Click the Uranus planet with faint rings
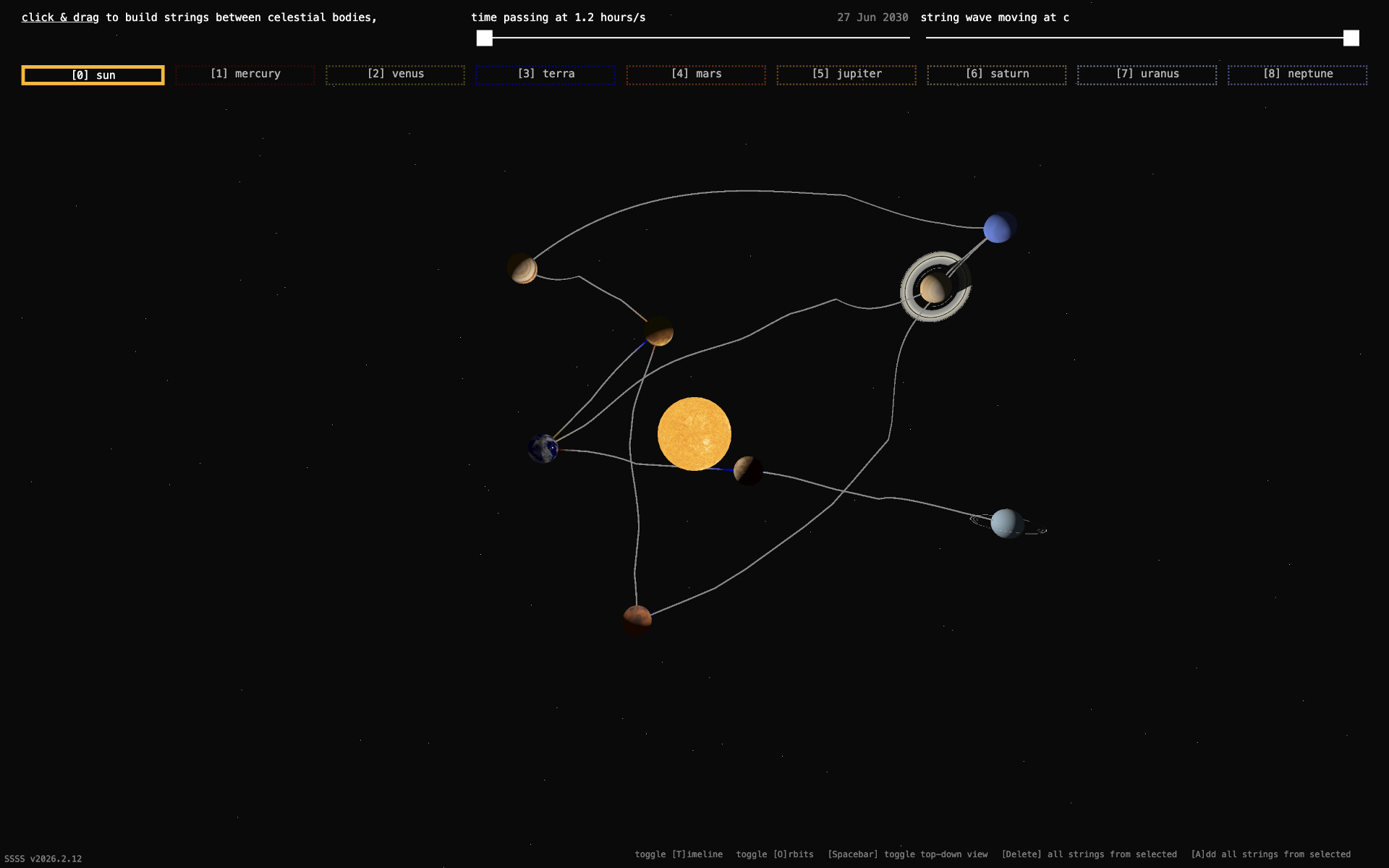Image resolution: width=1389 pixels, height=868 pixels. click(1006, 523)
